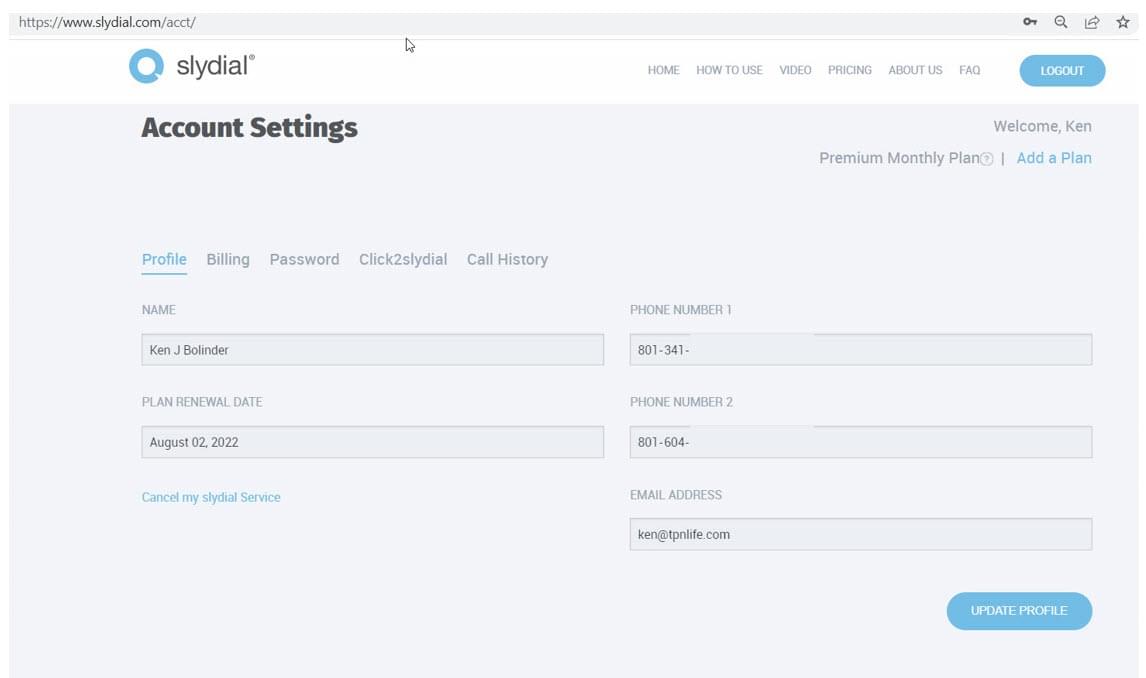Click the Name input field
Viewport: 1146px width, 678px height.
coord(372,350)
